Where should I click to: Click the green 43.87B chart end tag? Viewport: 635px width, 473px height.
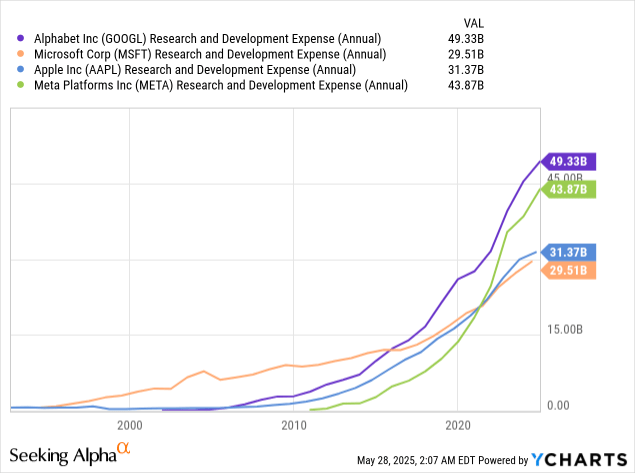click(x=569, y=189)
